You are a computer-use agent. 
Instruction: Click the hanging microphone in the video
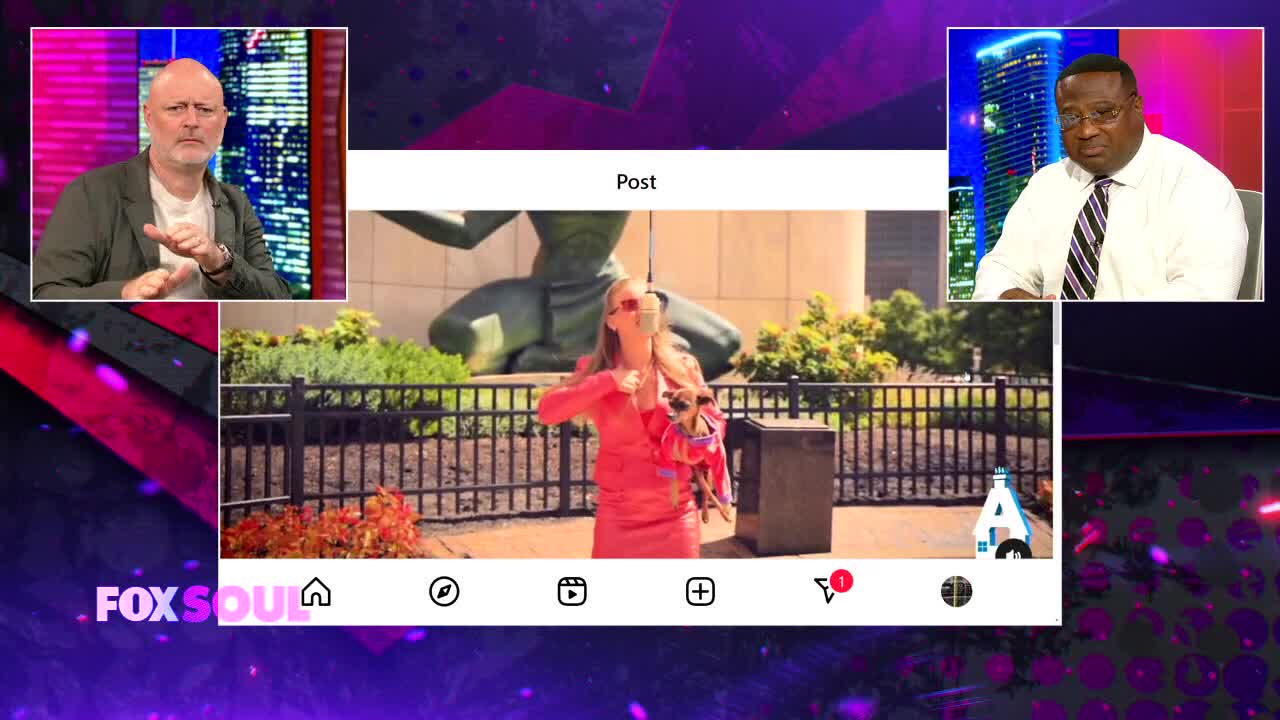[650, 310]
